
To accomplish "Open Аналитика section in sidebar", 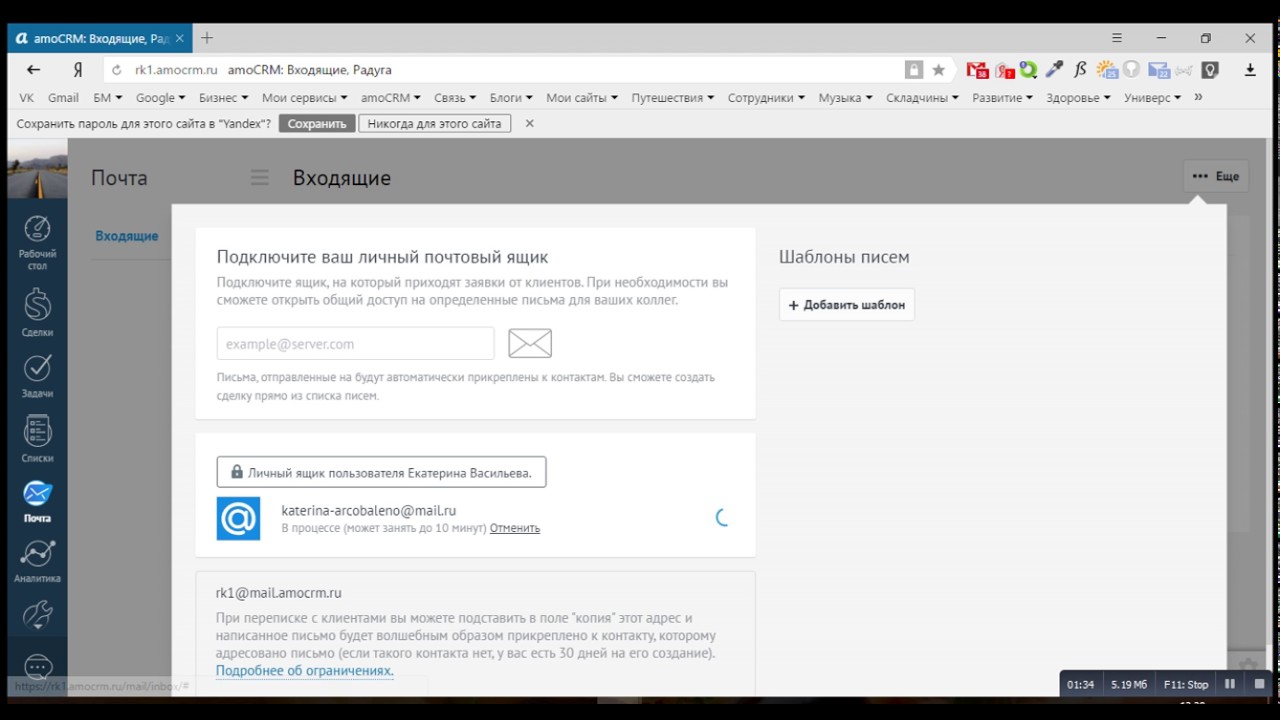I will point(37,562).
